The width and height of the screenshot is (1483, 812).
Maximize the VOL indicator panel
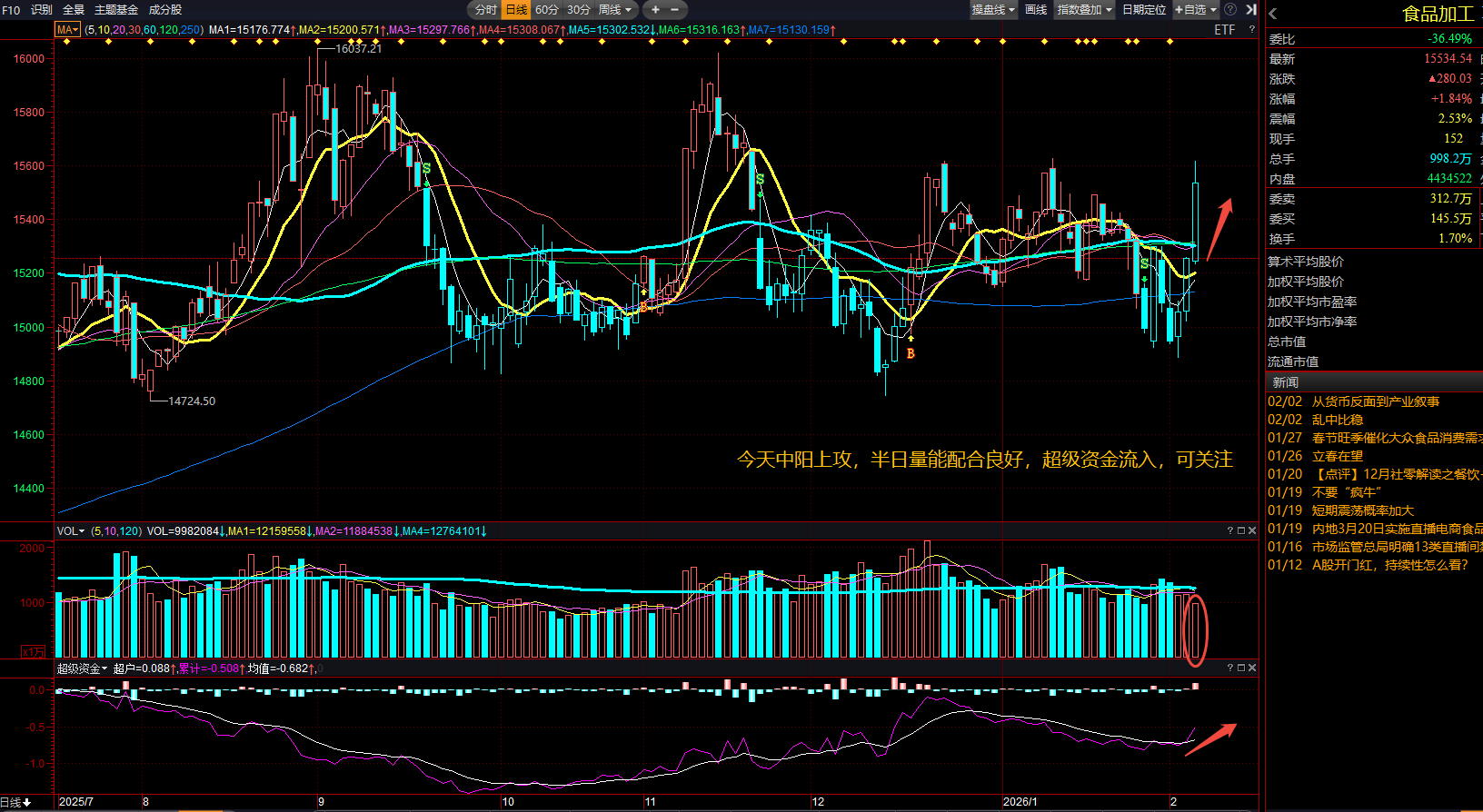1241,530
